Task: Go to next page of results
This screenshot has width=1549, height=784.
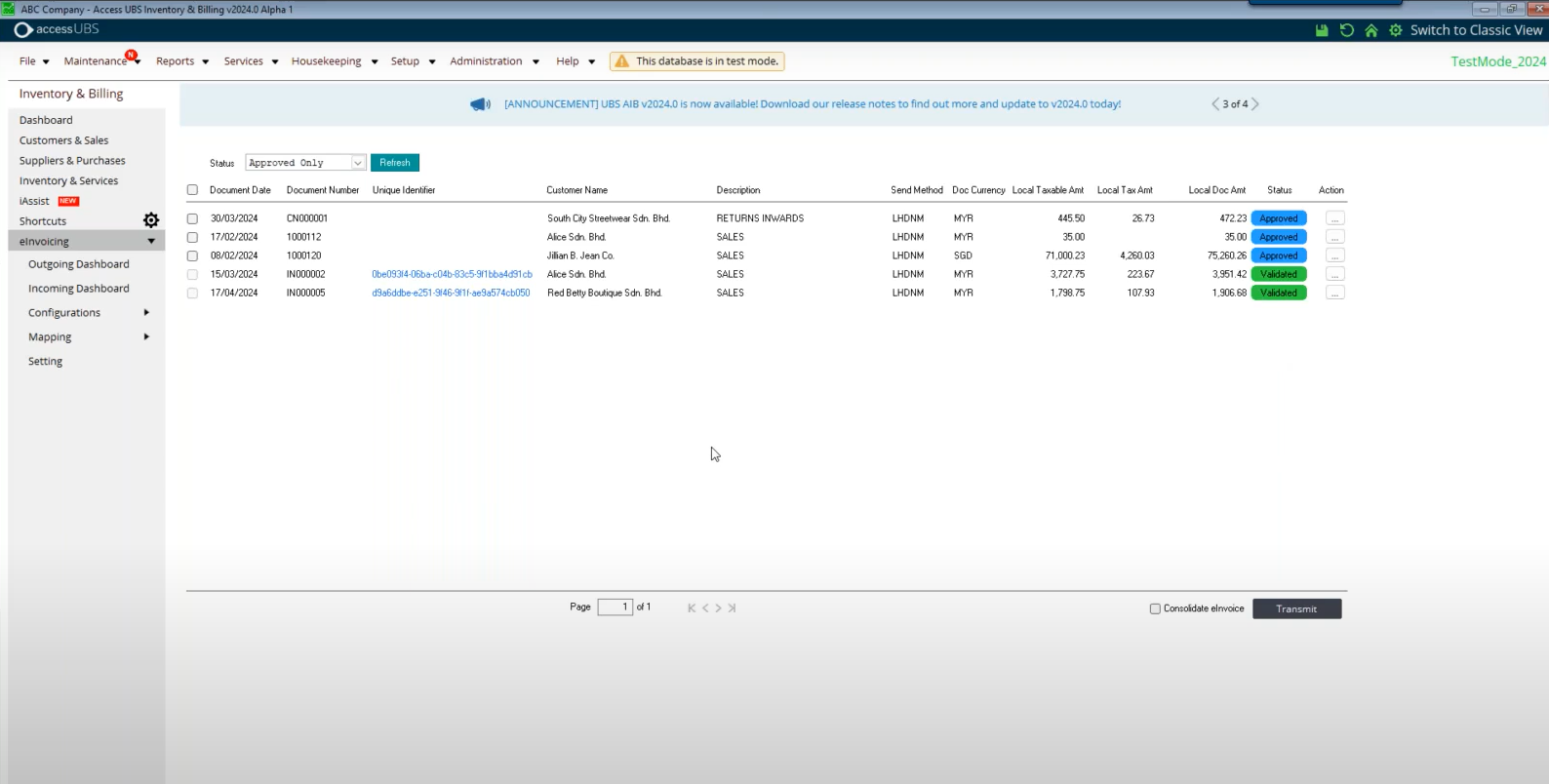Action: pyautogui.click(x=719, y=608)
